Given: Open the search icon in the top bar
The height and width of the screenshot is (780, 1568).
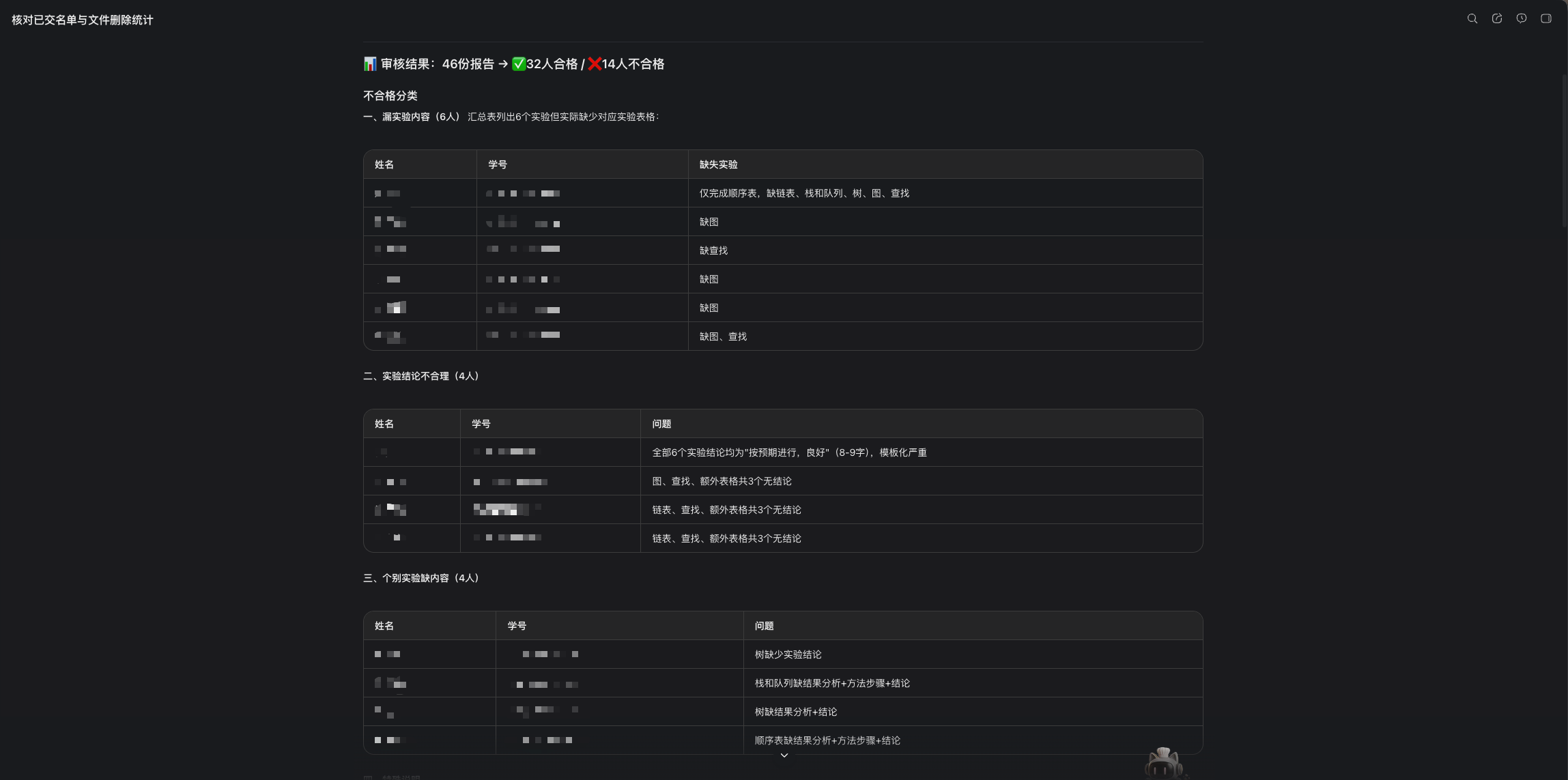Looking at the screenshot, I should [x=1472, y=19].
